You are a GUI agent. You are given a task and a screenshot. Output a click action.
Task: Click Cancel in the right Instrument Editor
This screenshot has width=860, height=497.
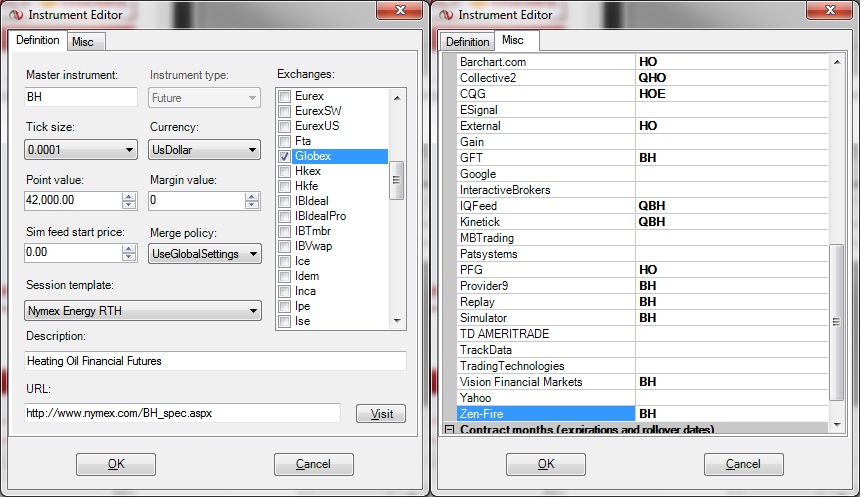point(744,464)
